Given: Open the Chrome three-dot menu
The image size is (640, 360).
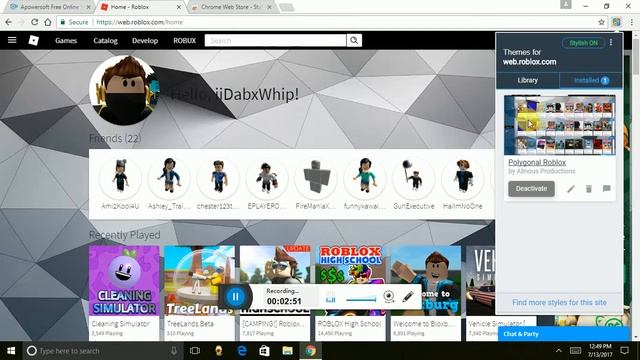Looking at the screenshot, I should (631, 22).
